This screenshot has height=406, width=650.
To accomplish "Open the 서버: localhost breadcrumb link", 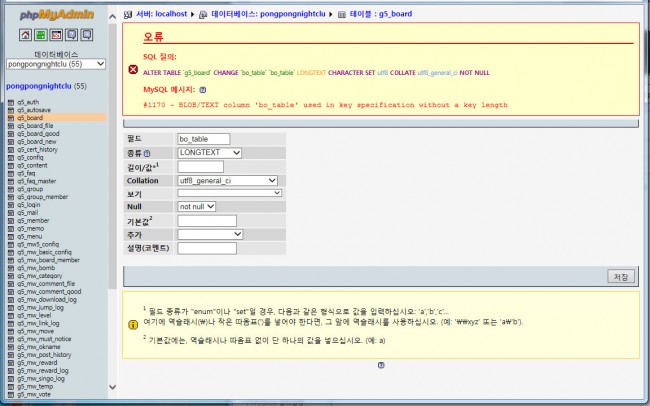I will (x=162, y=14).
